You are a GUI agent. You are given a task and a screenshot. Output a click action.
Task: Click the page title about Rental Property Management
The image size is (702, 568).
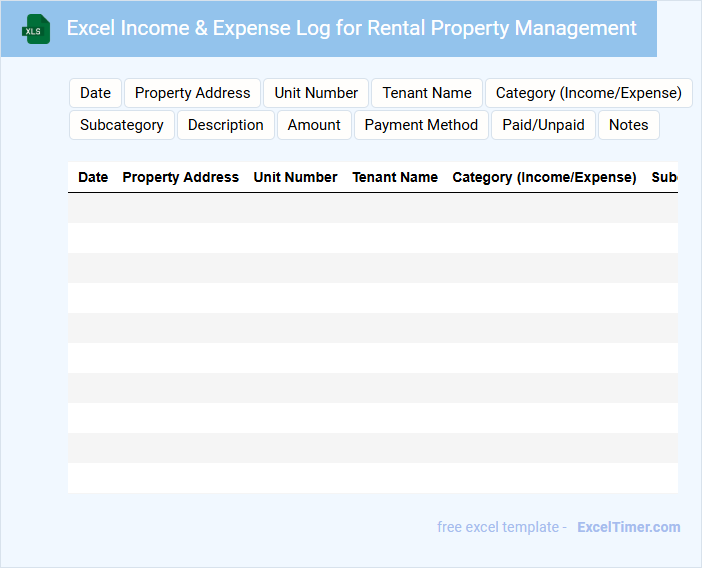(351, 28)
